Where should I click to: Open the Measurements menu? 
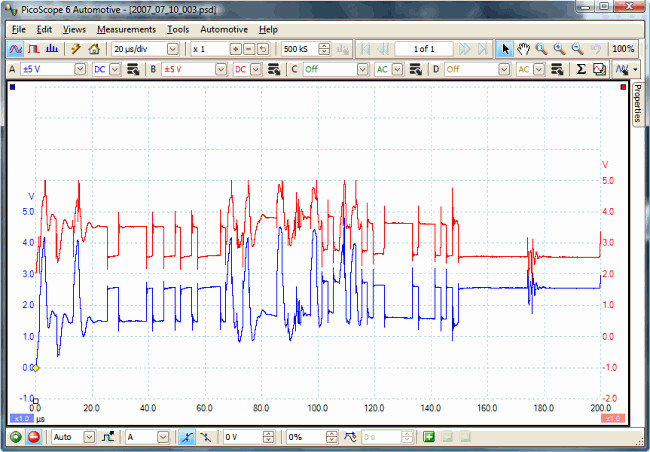[x=127, y=29]
